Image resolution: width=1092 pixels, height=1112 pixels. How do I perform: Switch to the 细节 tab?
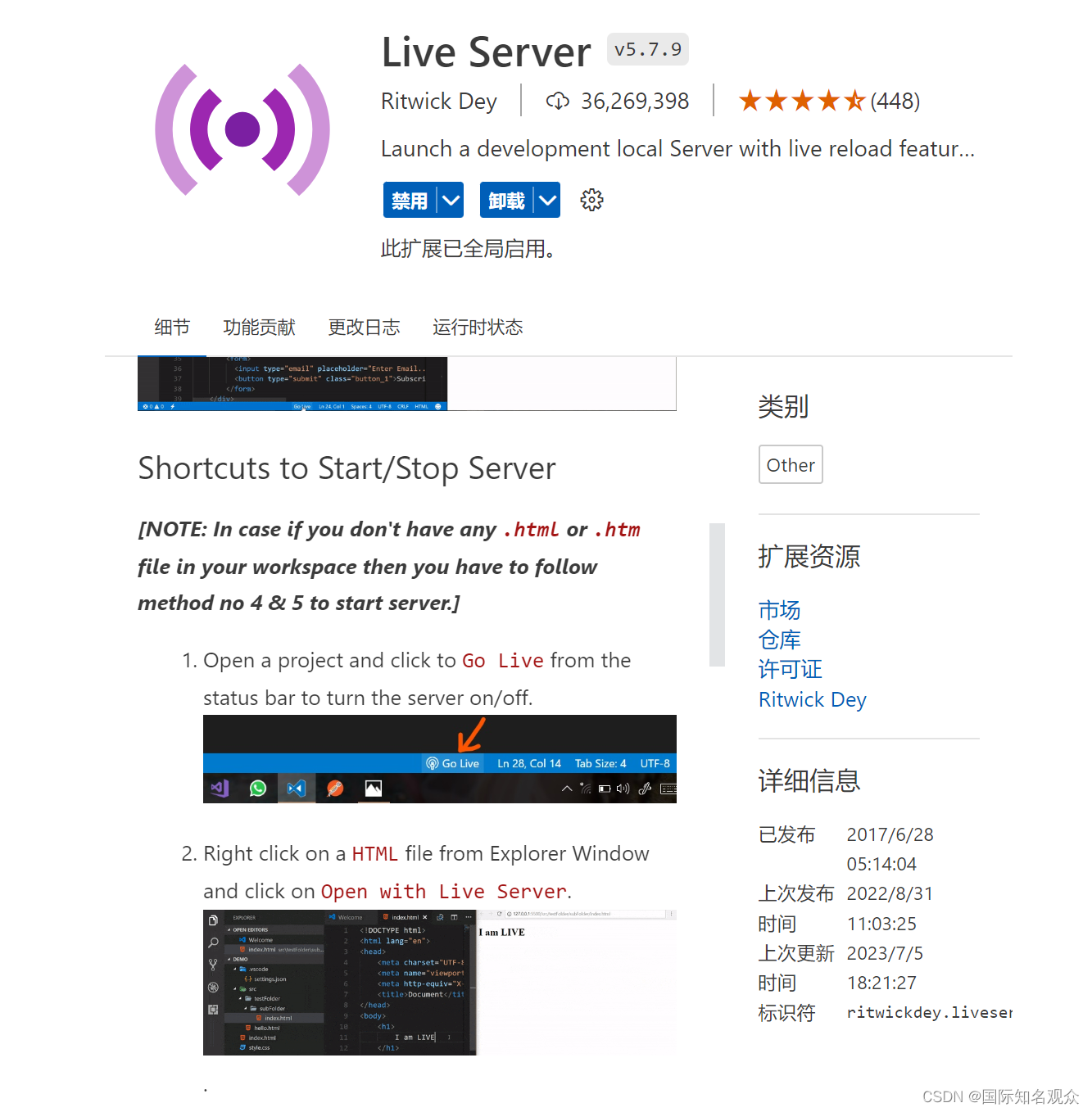pos(172,328)
